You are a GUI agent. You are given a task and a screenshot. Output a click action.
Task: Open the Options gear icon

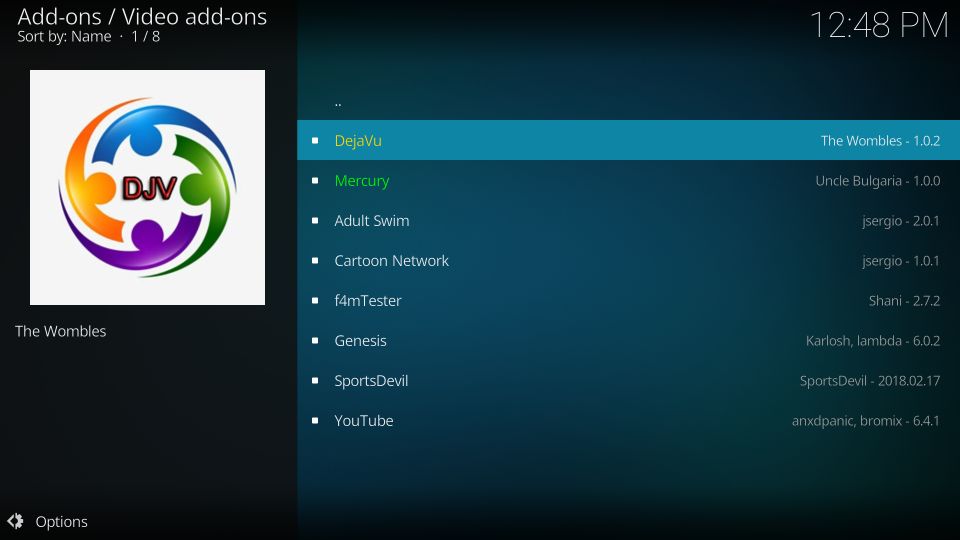tap(15, 521)
